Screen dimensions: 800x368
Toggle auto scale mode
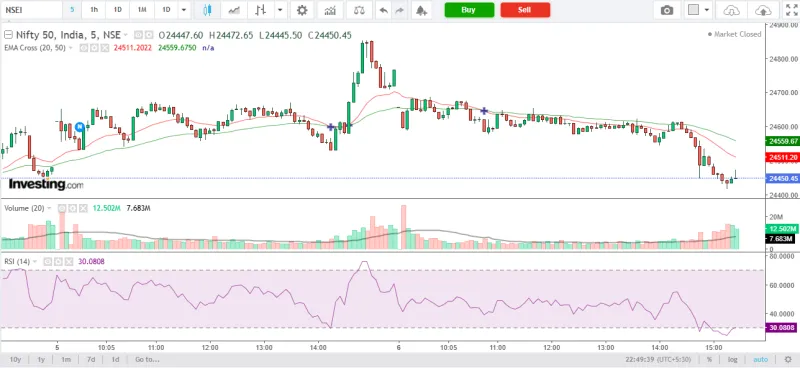(760, 359)
